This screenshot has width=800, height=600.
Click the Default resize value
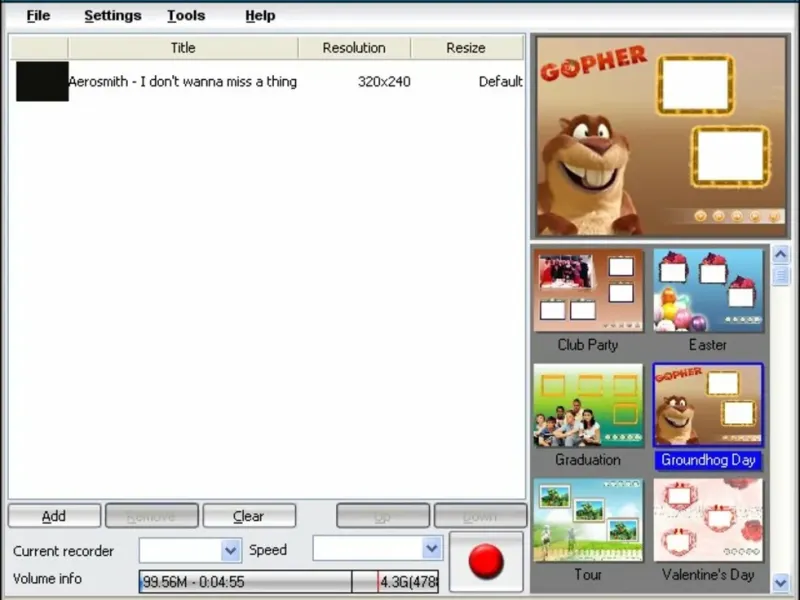point(501,82)
